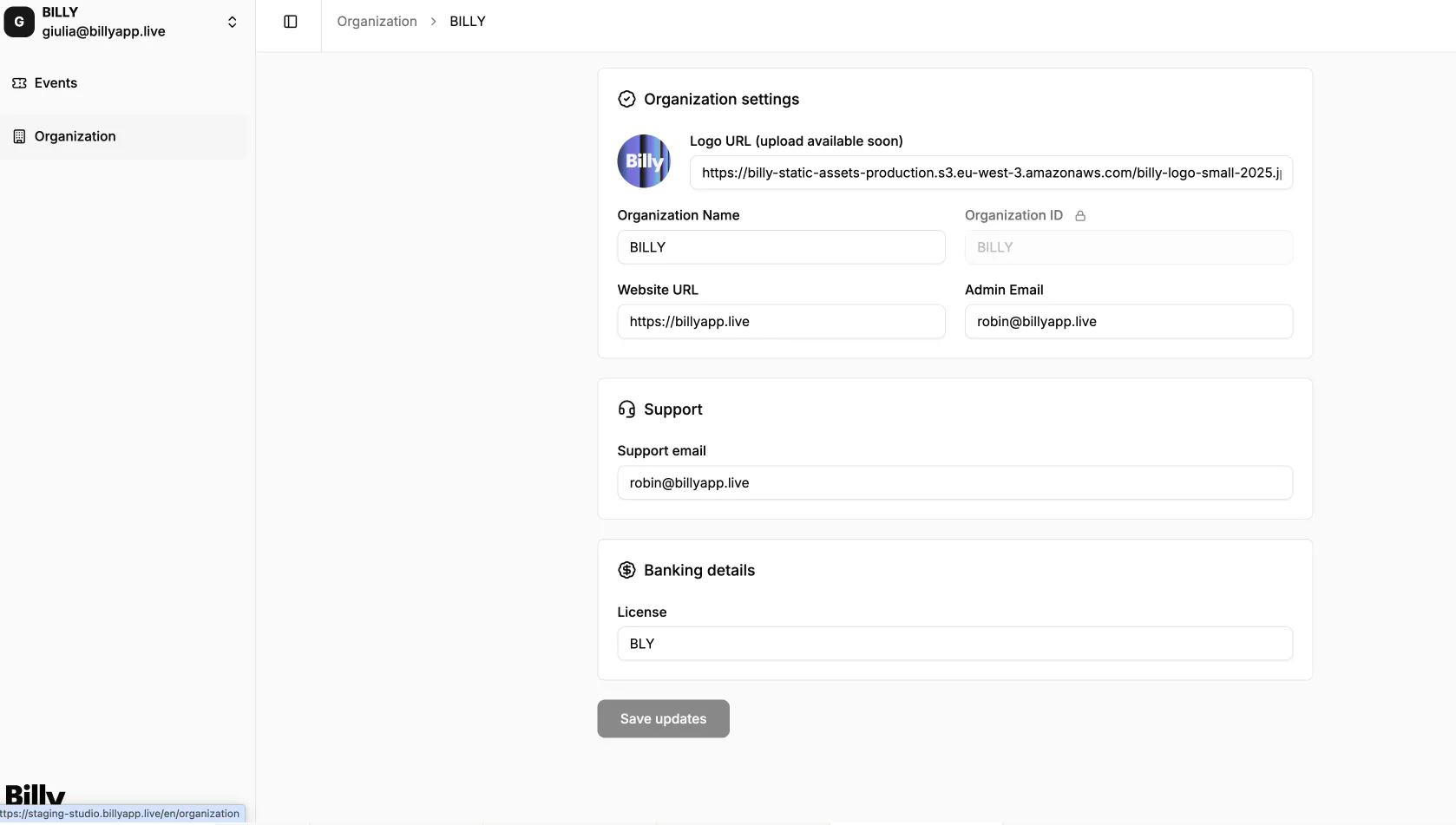Focus the License field
The image size is (1456, 825).
click(x=954, y=644)
